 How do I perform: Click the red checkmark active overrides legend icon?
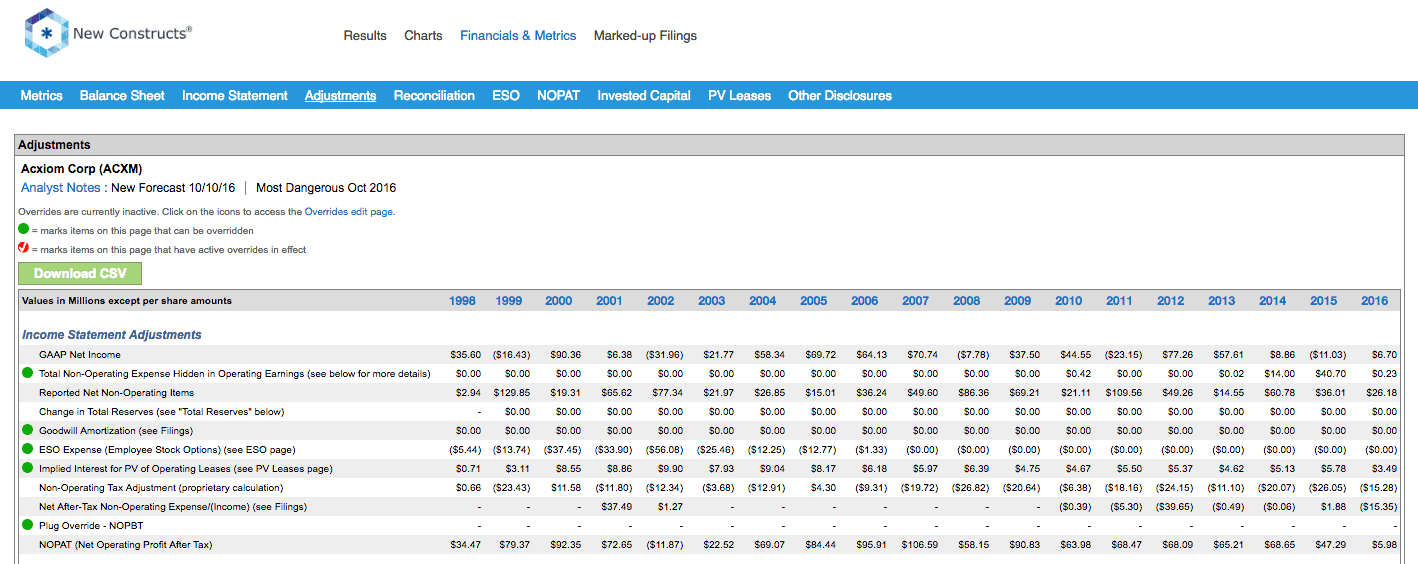coord(24,249)
